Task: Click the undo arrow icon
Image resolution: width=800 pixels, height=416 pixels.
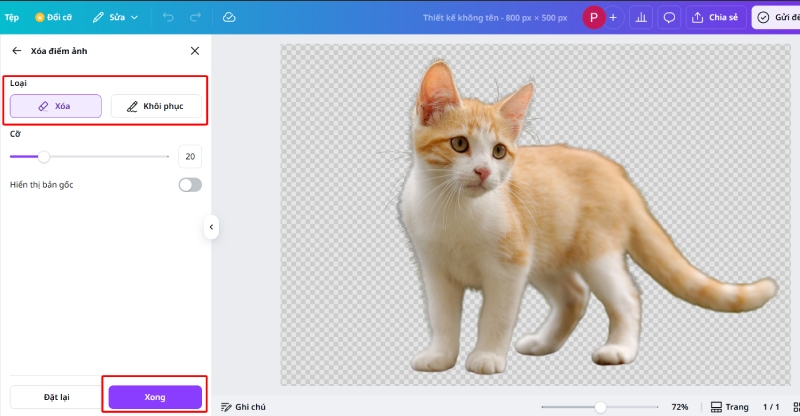Action: [x=168, y=17]
